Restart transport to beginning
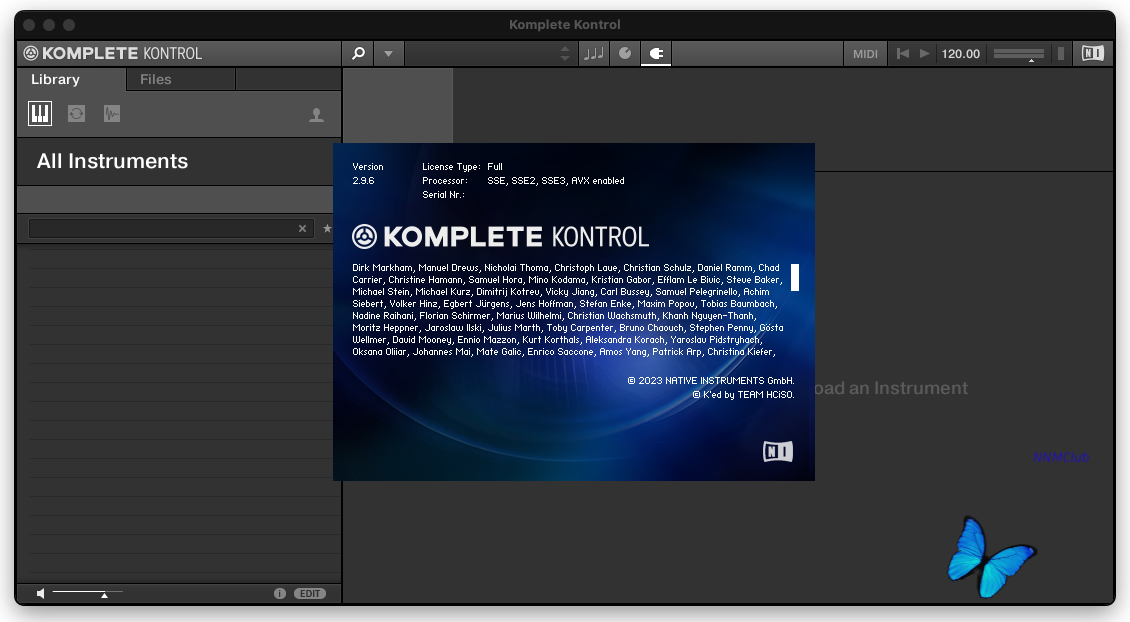1130x622 pixels. click(x=902, y=53)
